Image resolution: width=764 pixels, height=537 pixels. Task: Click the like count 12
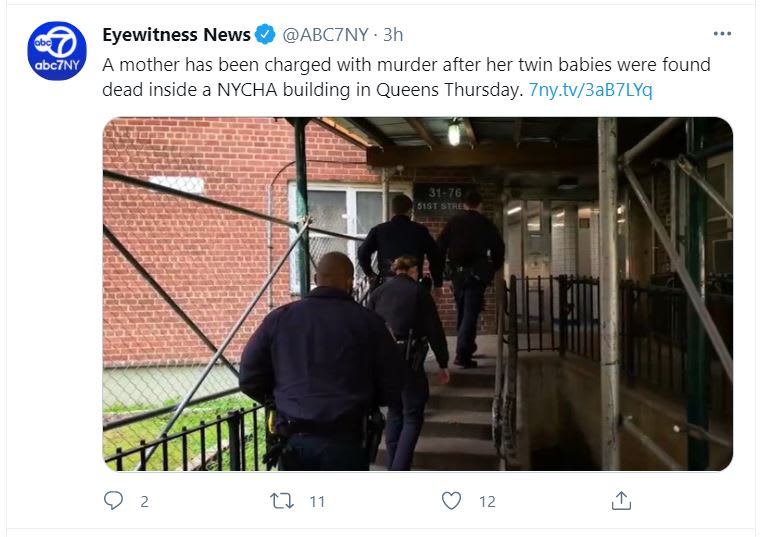487,501
